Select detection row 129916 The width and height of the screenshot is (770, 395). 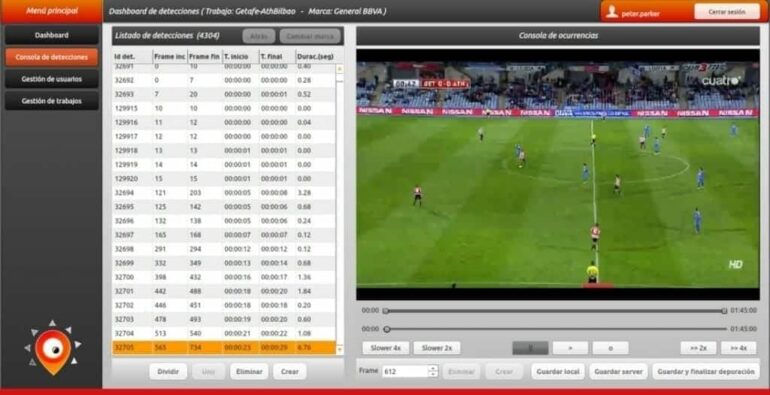224,122
